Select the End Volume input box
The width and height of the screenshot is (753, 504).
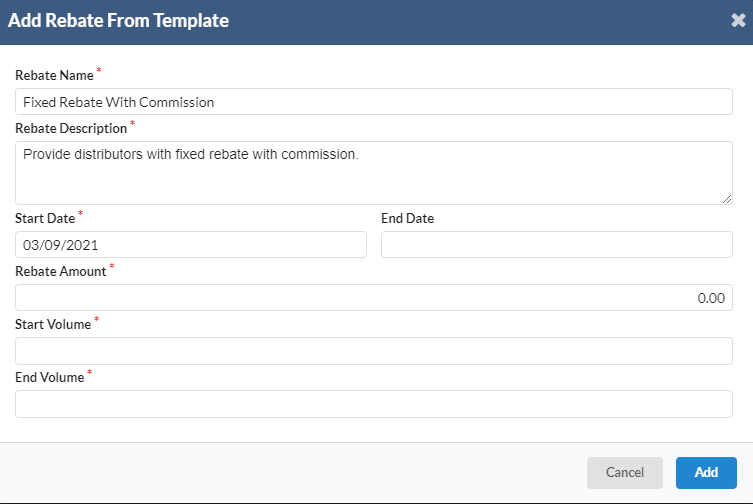(x=374, y=404)
